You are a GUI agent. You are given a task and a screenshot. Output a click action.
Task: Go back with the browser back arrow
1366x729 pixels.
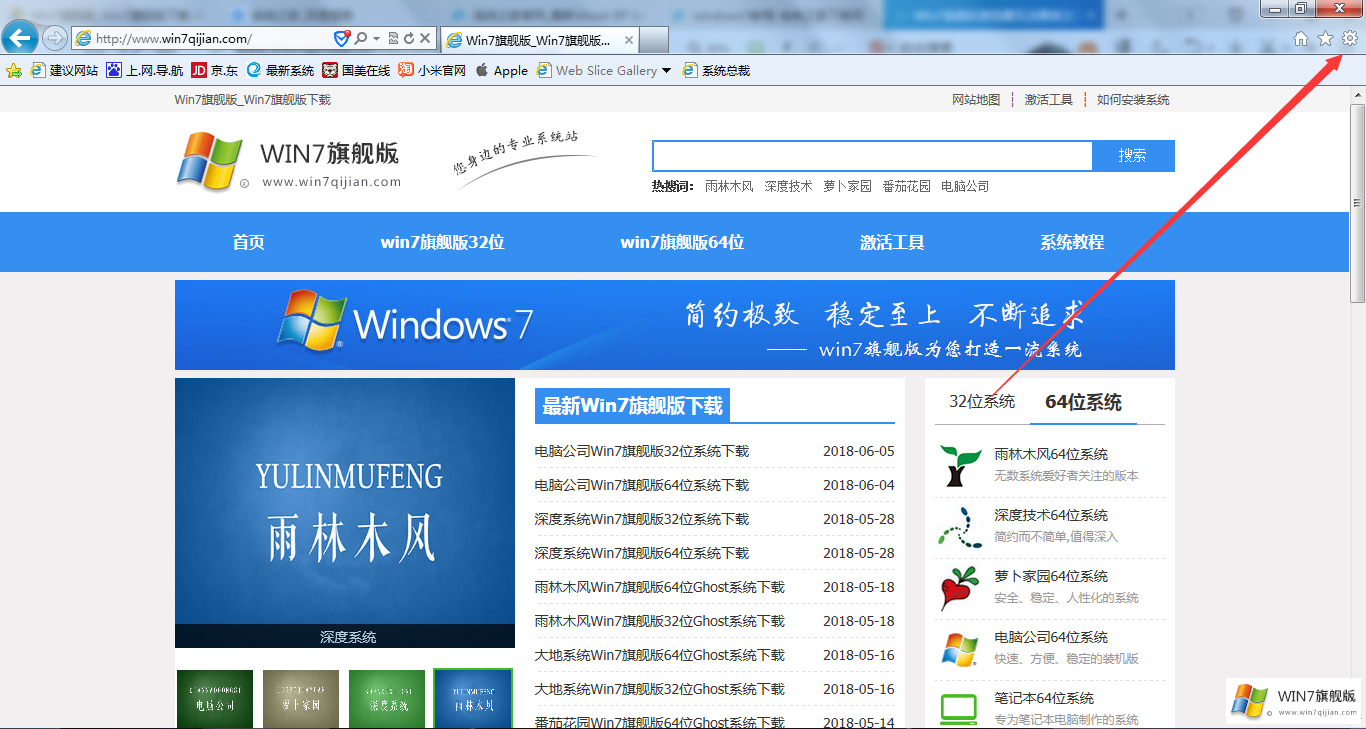click(x=21, y=38)
